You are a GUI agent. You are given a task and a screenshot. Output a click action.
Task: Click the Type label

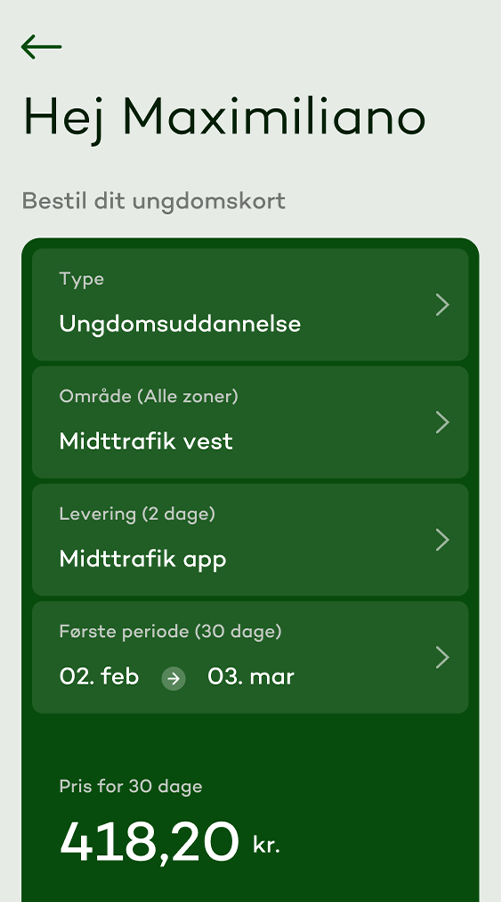click(82, 280)
